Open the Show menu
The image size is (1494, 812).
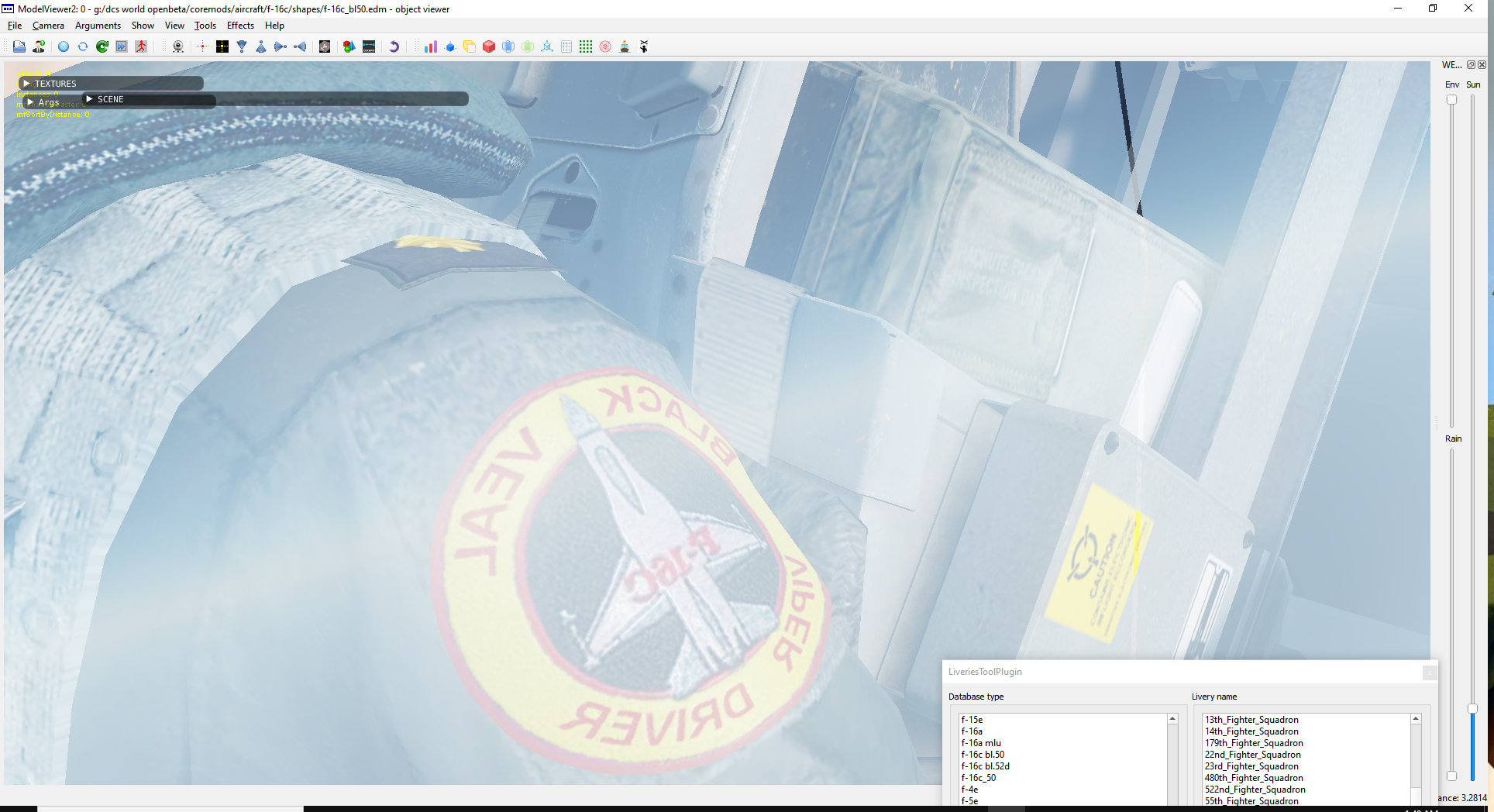143,26
